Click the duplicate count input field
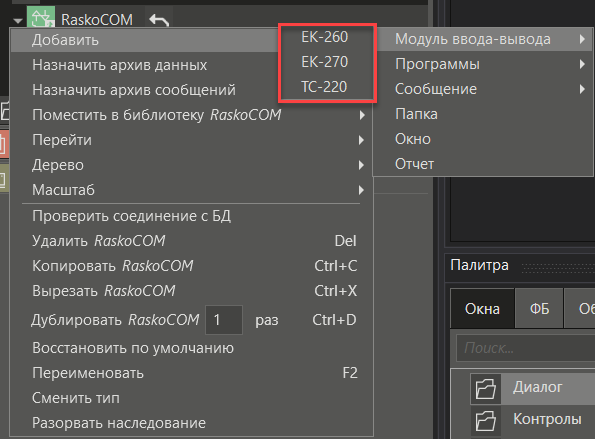Image resolution: width=595 pixels, height=439 pixels. click(x=224, y=320)
